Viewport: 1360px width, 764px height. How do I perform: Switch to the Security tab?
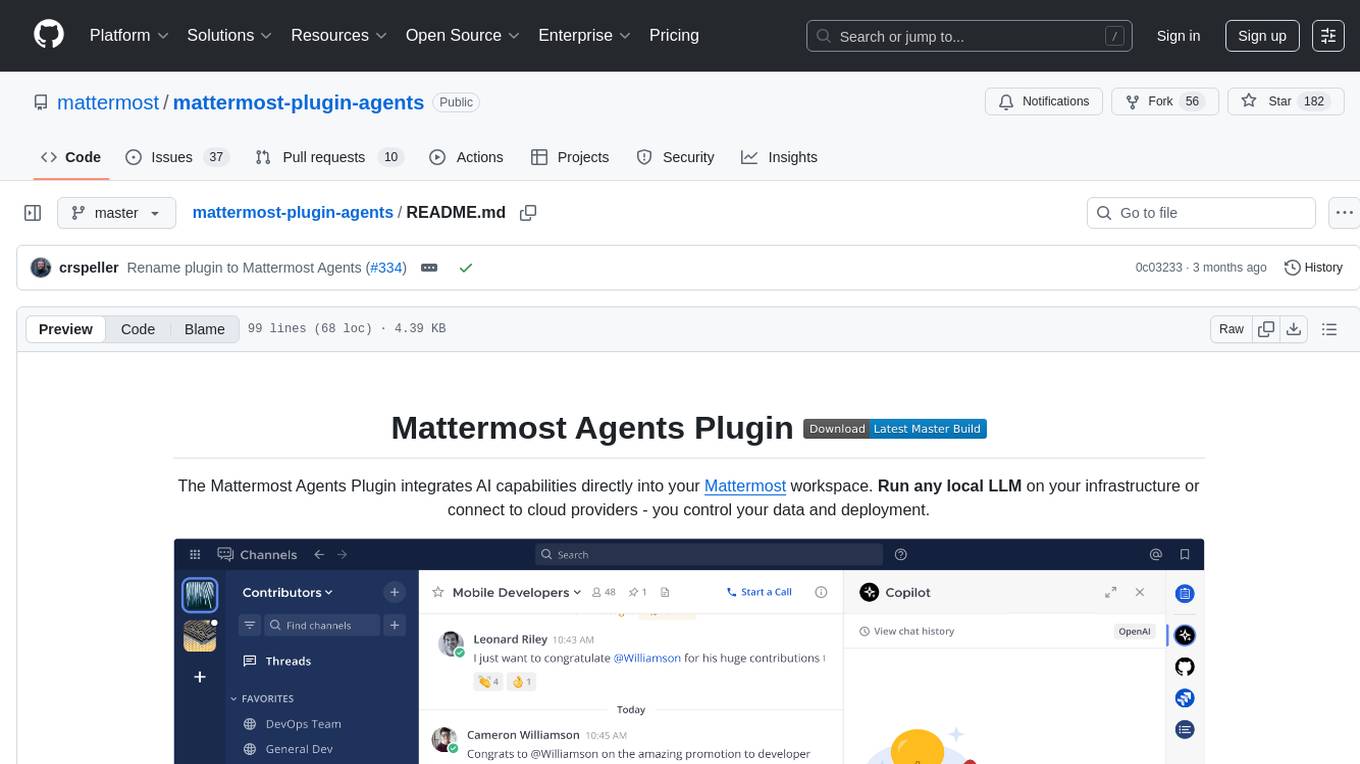pyautogui.click(x=676, y=157)
